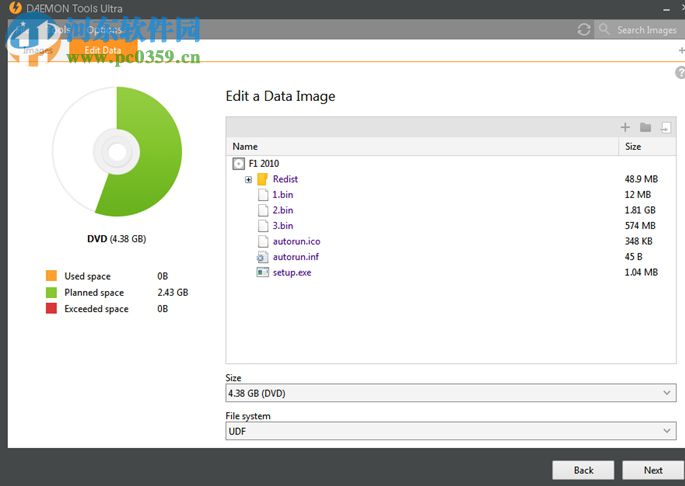
Task: Select the autorun.ico file name
Action: pyautogui.click(x=296, y=241)
